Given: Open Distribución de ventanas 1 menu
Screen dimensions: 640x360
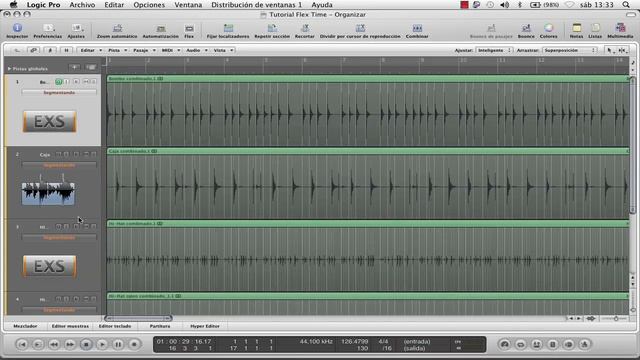Looking at the screenshot, I should tap(256, 5).
